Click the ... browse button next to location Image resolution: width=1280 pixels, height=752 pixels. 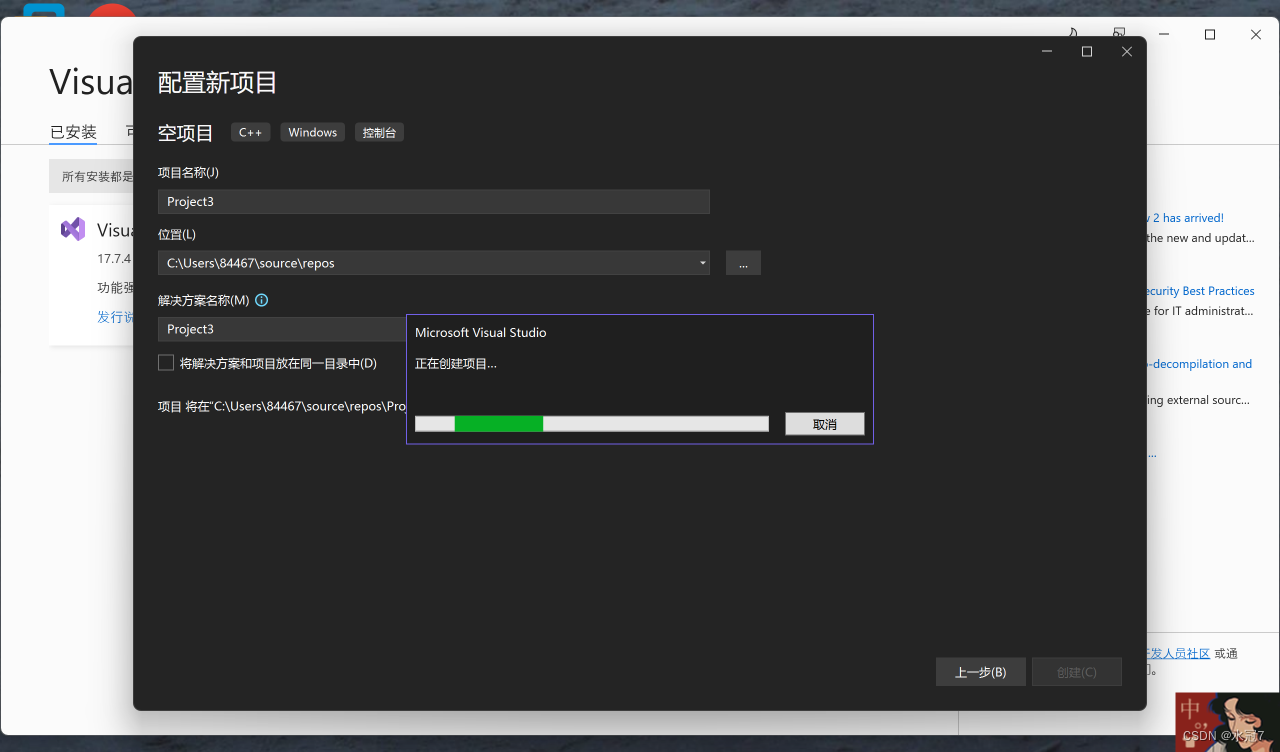coord(743,262)
